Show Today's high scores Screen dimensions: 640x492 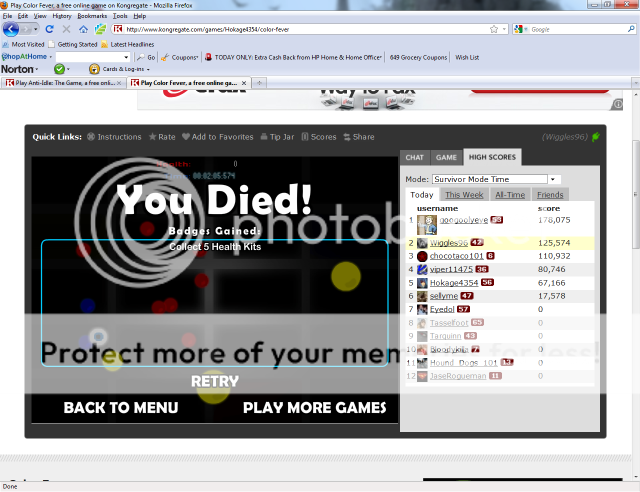(422, 195)
